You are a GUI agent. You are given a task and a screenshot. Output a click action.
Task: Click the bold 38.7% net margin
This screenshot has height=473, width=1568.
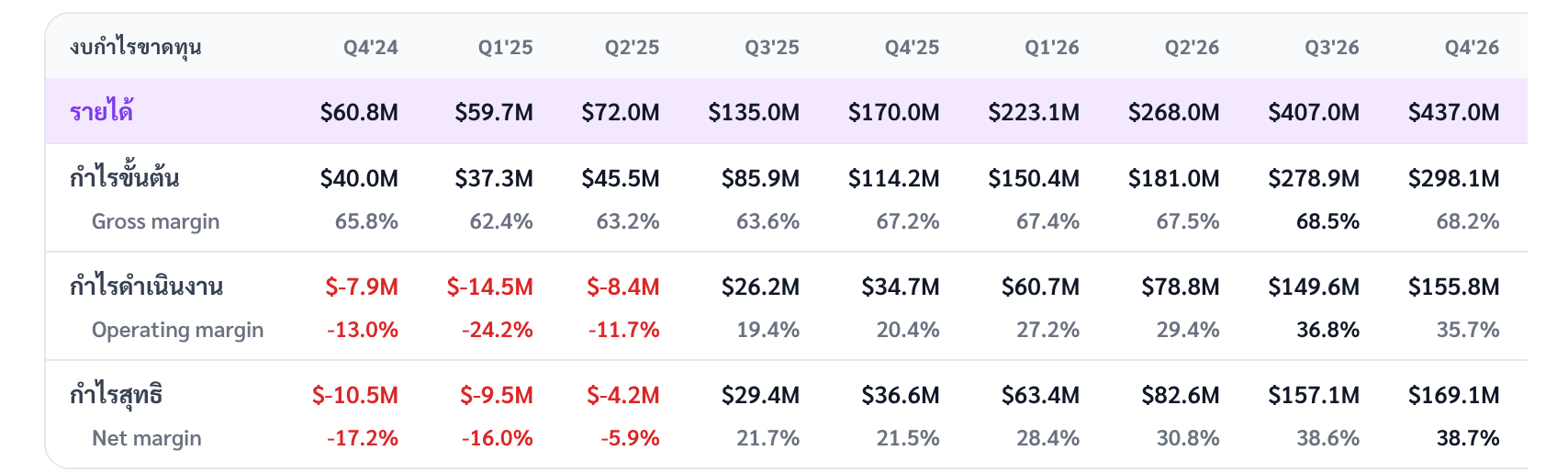point(1468,438)
